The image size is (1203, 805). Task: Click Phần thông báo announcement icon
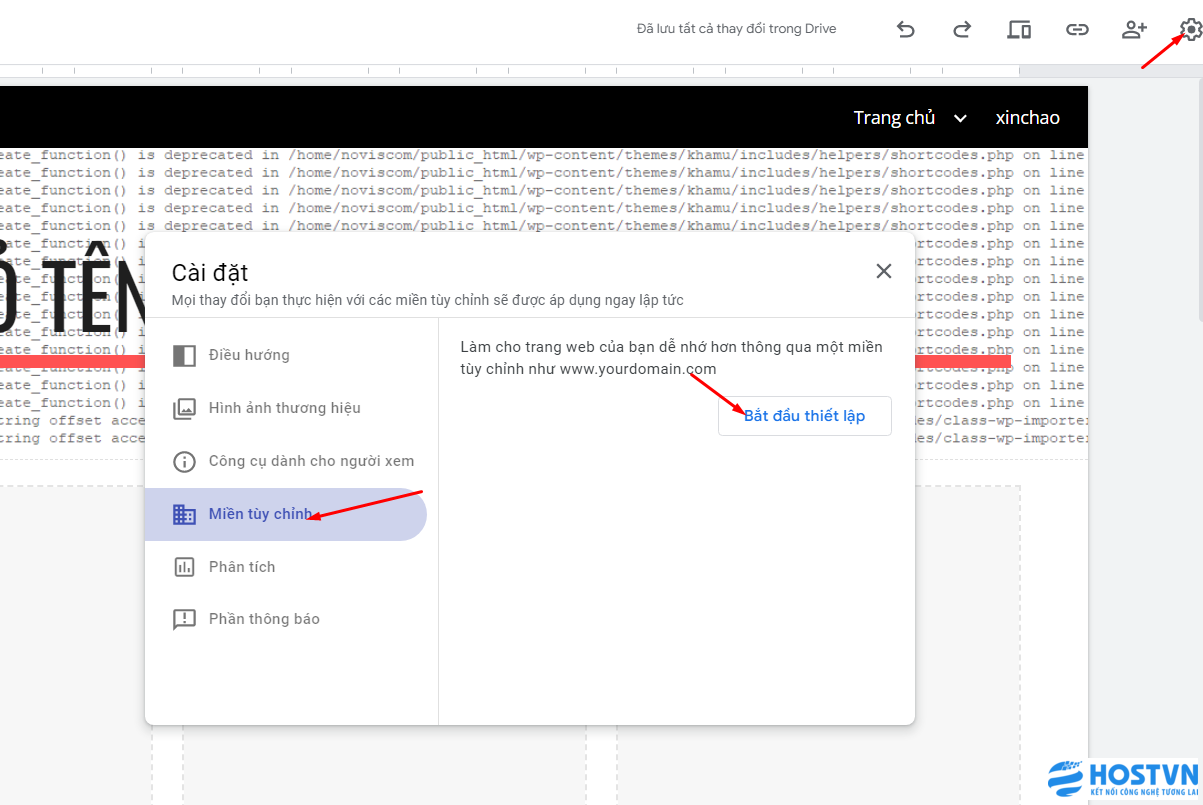(184, 619)
